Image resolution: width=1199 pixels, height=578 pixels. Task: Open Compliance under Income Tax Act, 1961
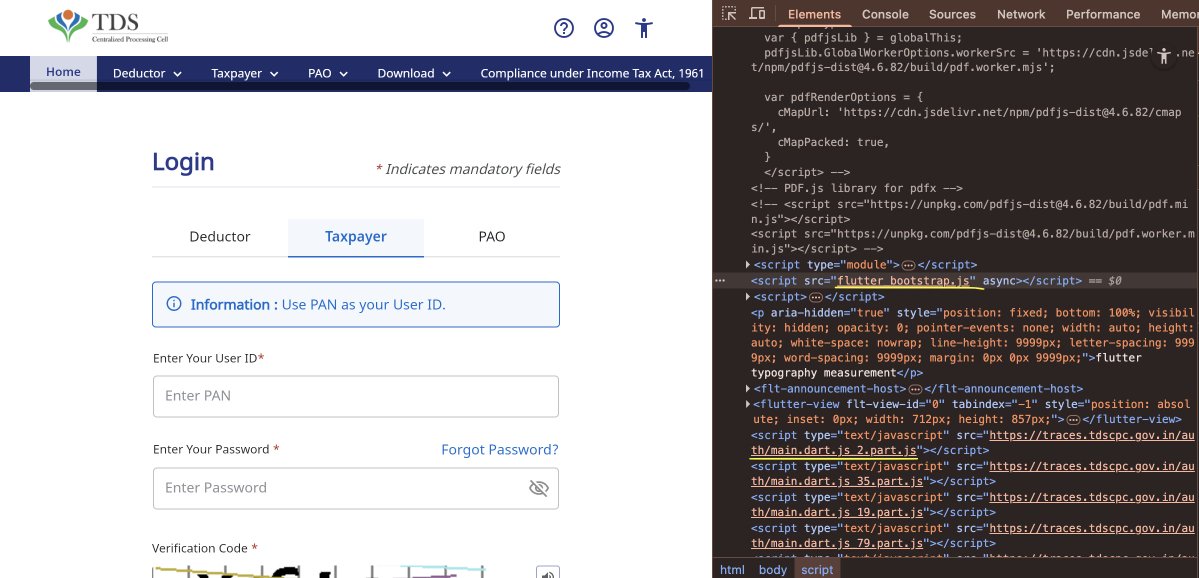(592, 73)
